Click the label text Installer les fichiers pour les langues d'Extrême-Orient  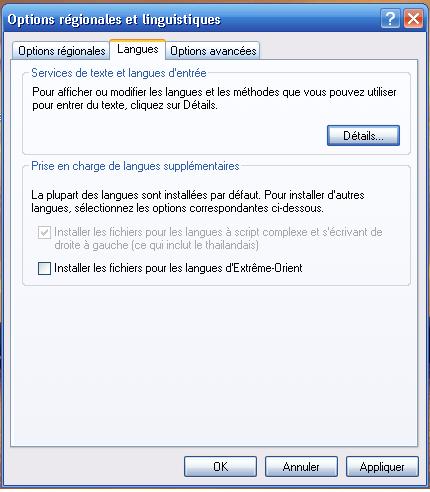(178, 268)
